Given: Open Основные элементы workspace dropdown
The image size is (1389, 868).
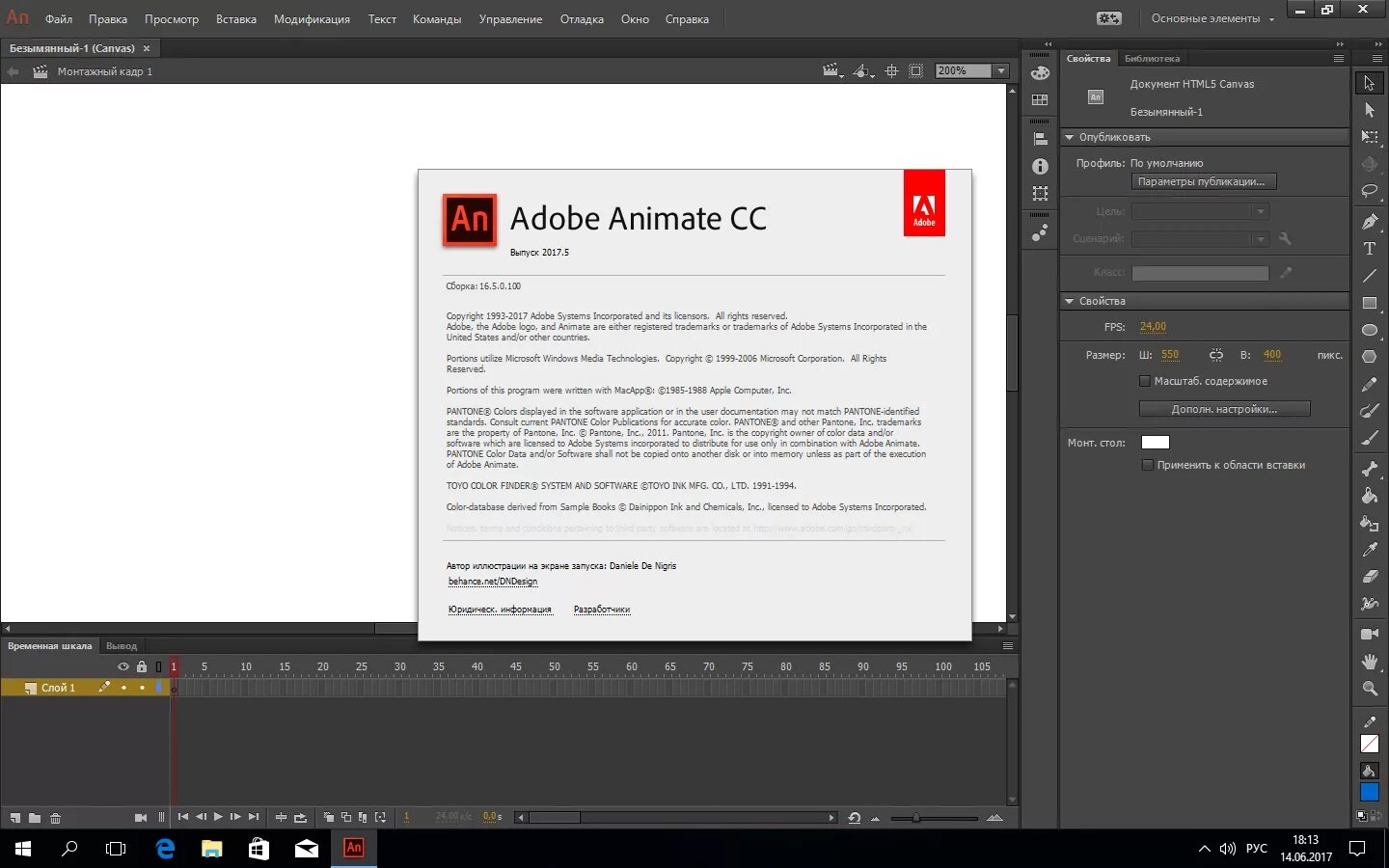Looking at the screenshot, I should pyautogui.click(x=1212, y=18).
